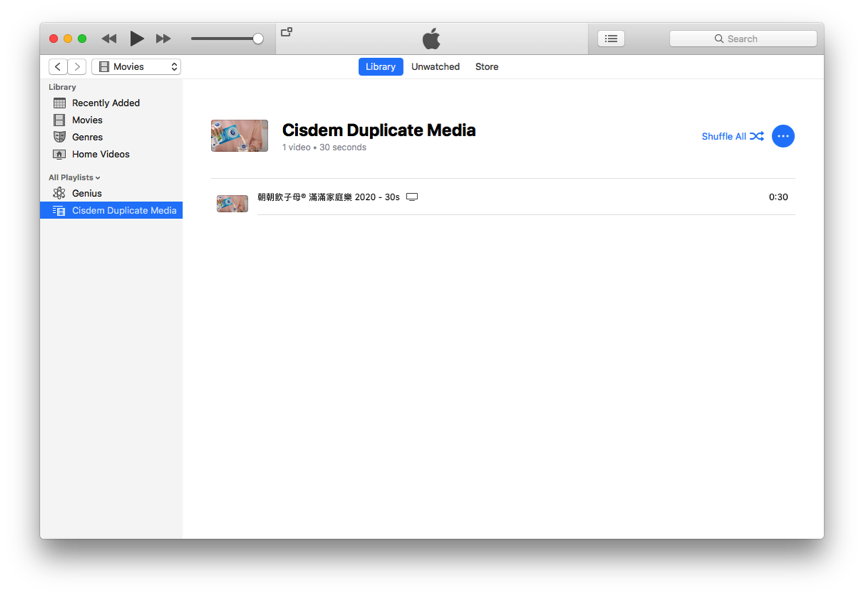The image size is (864, 596).
Task: Click the monitor icon beside video title
Action: tap(412, 197)
